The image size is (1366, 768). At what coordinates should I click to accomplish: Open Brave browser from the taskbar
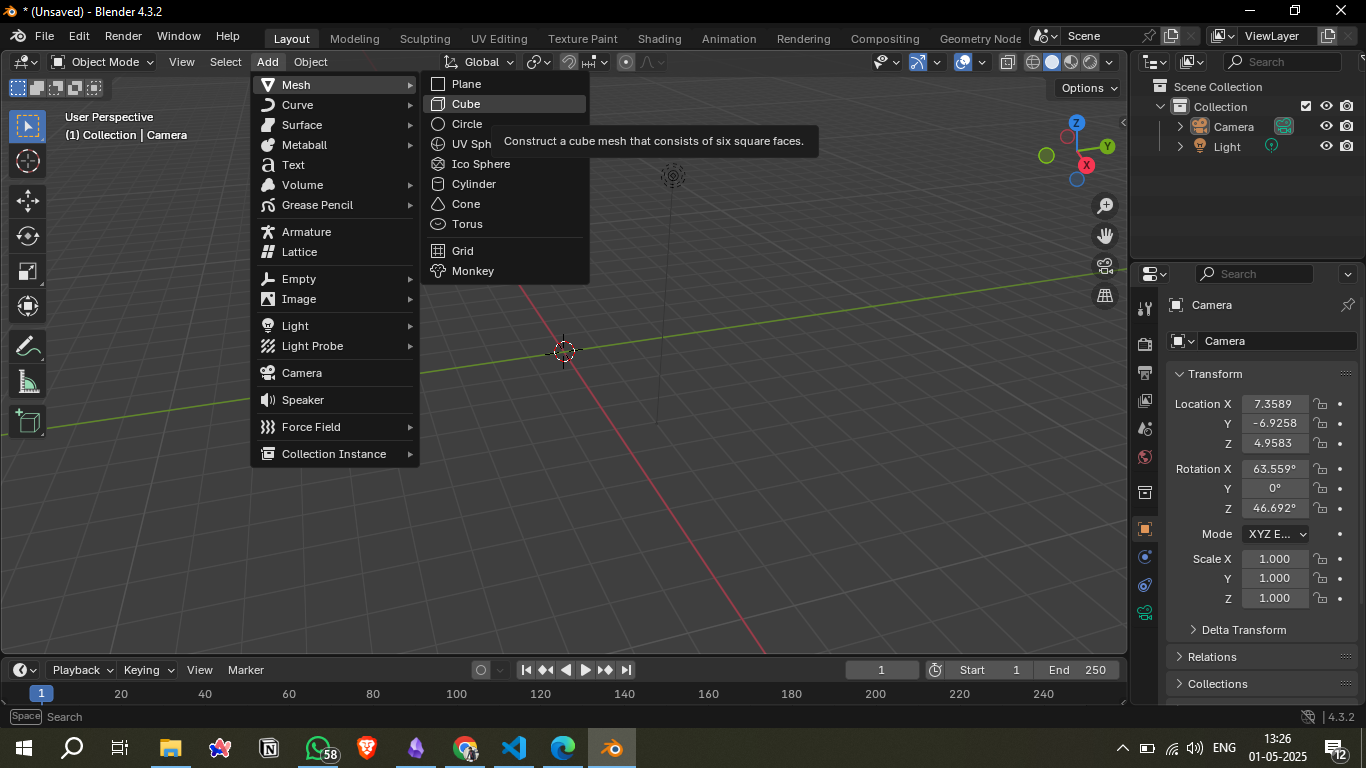tap(367, 748)
